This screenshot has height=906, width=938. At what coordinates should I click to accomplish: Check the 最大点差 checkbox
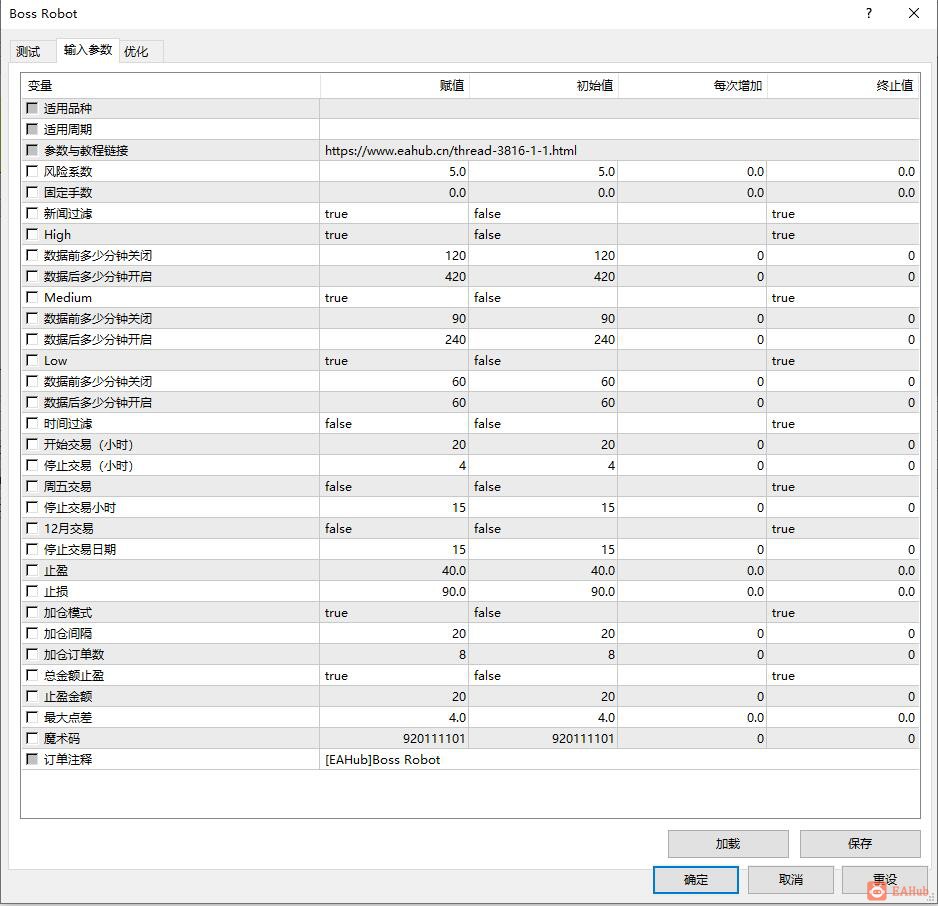point(32,717)
